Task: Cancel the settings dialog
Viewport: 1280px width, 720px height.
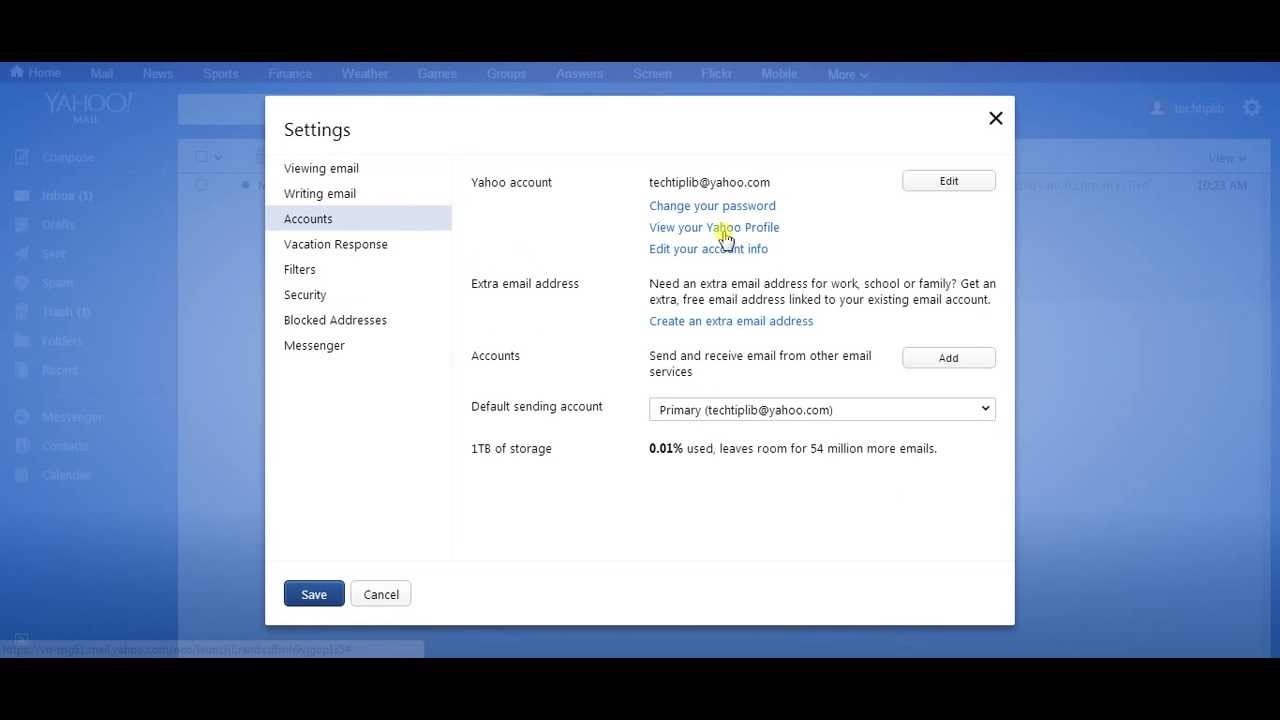Action: pyautogui.click(x=381, y=594)
